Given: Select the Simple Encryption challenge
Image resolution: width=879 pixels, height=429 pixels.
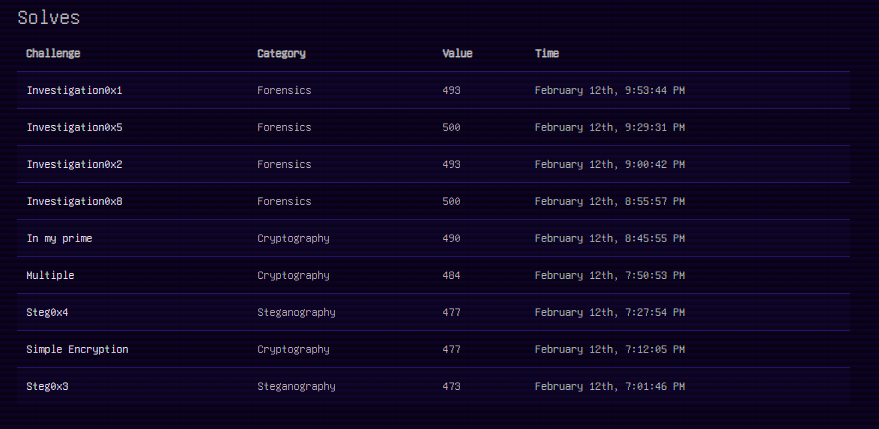Looking at the screenshot, I should tap(77, 350).
